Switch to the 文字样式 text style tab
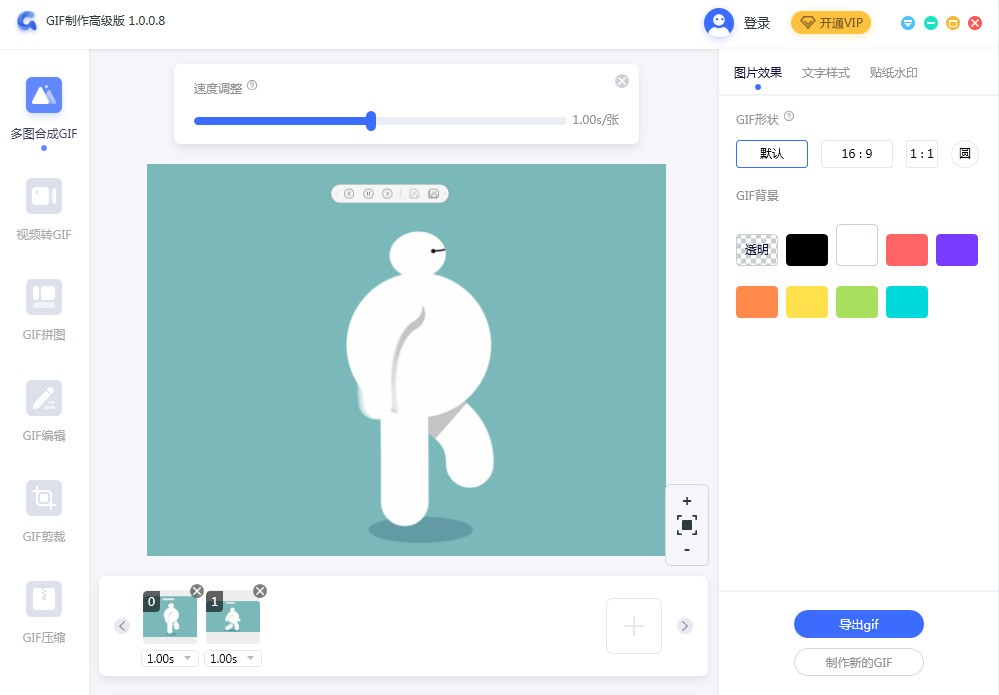Viewport: 999px width, 695px height. [825, 73]
